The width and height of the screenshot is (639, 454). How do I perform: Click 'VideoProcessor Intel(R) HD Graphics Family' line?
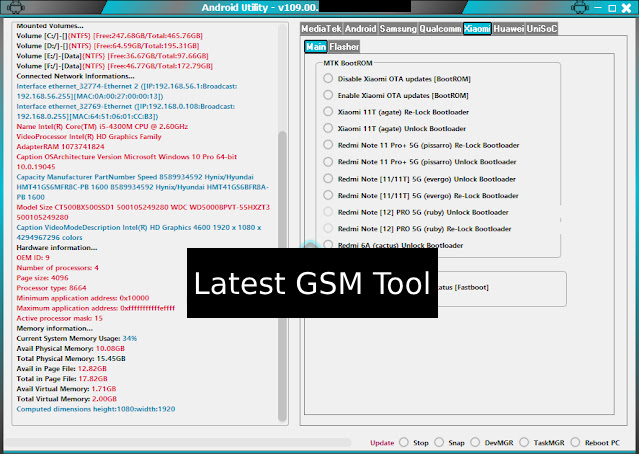pos(89,137)
